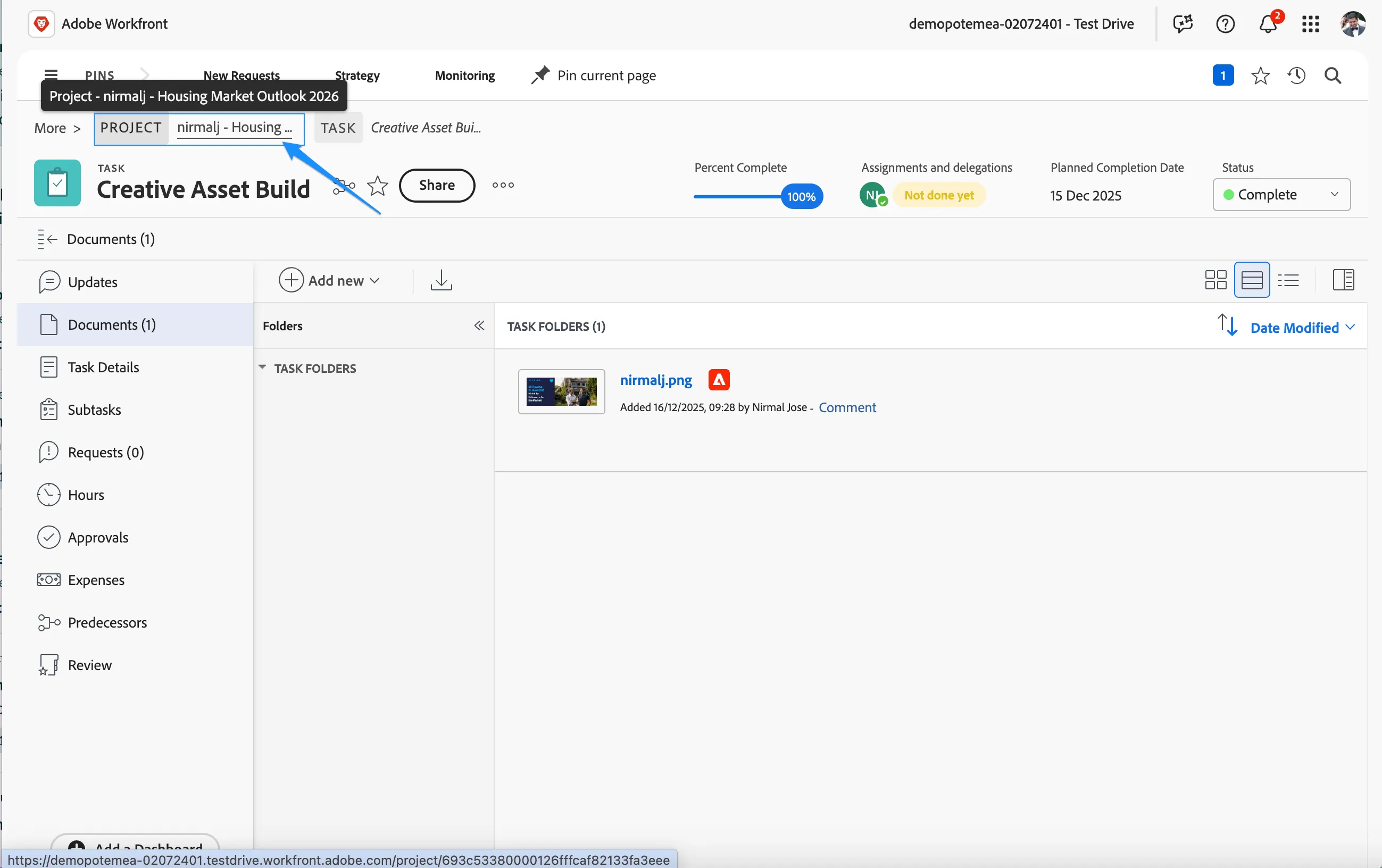
Task: Open the recents history clock icon
Action: 1296,75
